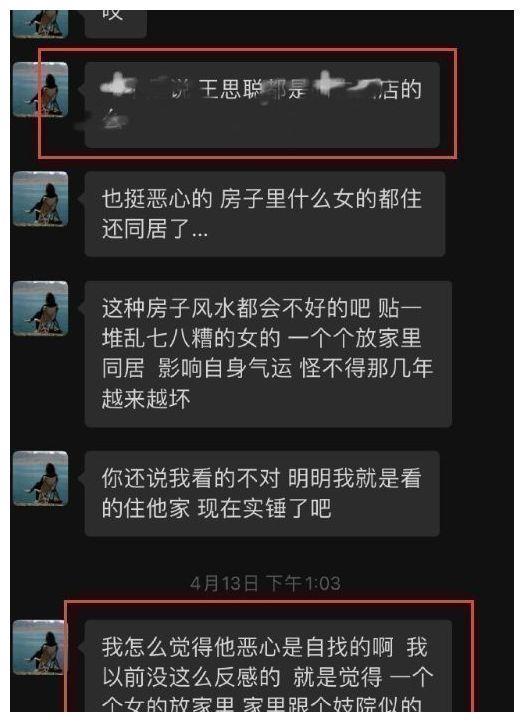Tap the text 还同居了… in the second bubble
Viewport: 524px width, 722px height.
[155, 229]
